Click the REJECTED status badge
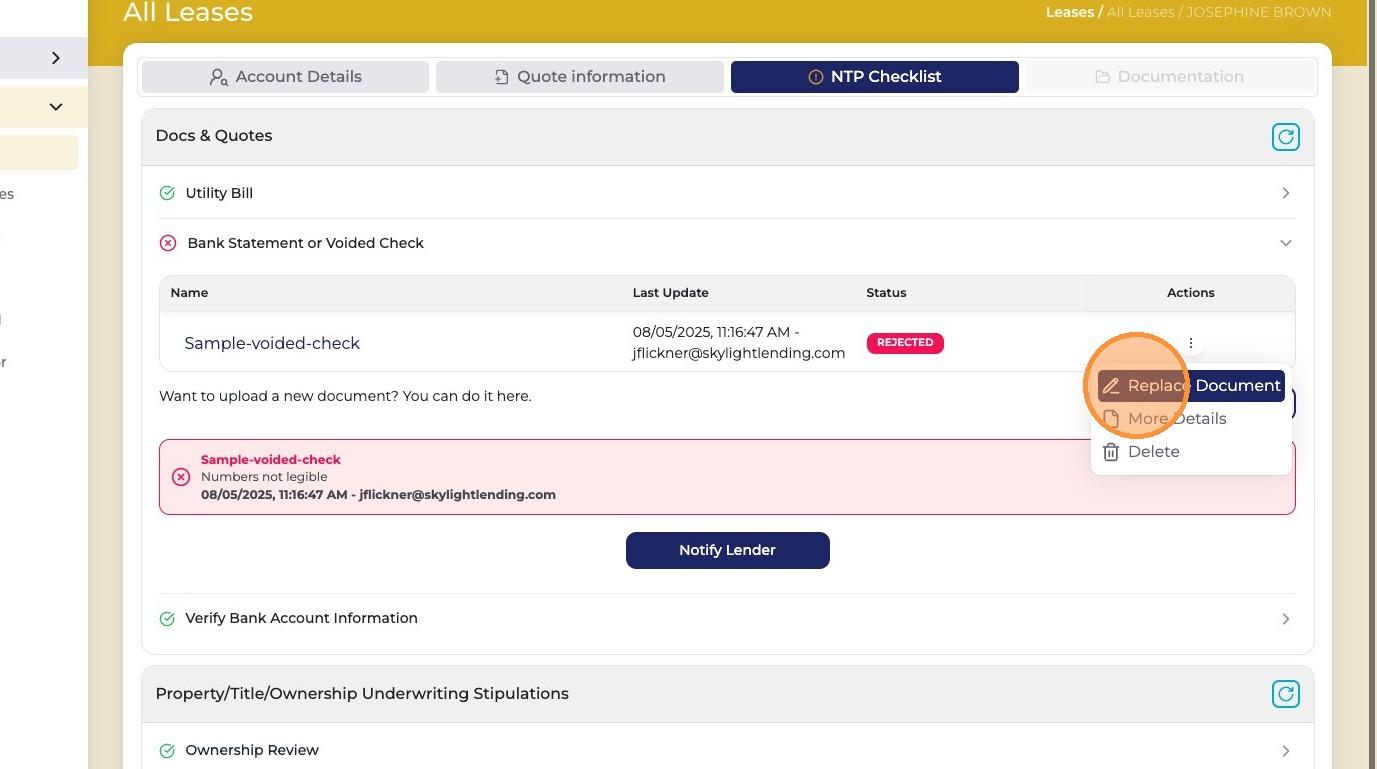The image size is (1377, 769). pyautogui.click(x=905, y=342)
